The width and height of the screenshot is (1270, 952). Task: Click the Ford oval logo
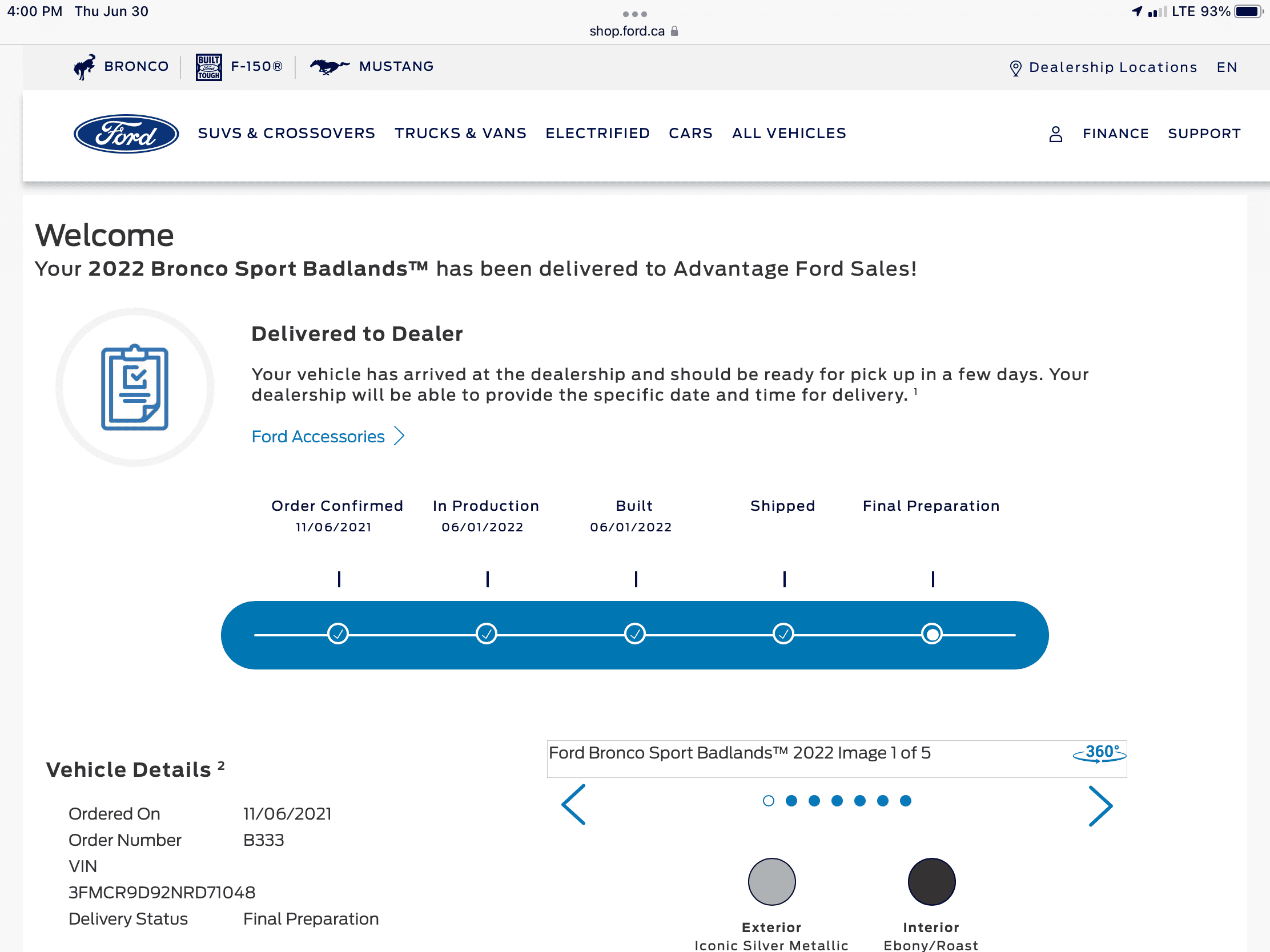pyautogui.click(x=126, y=134)
